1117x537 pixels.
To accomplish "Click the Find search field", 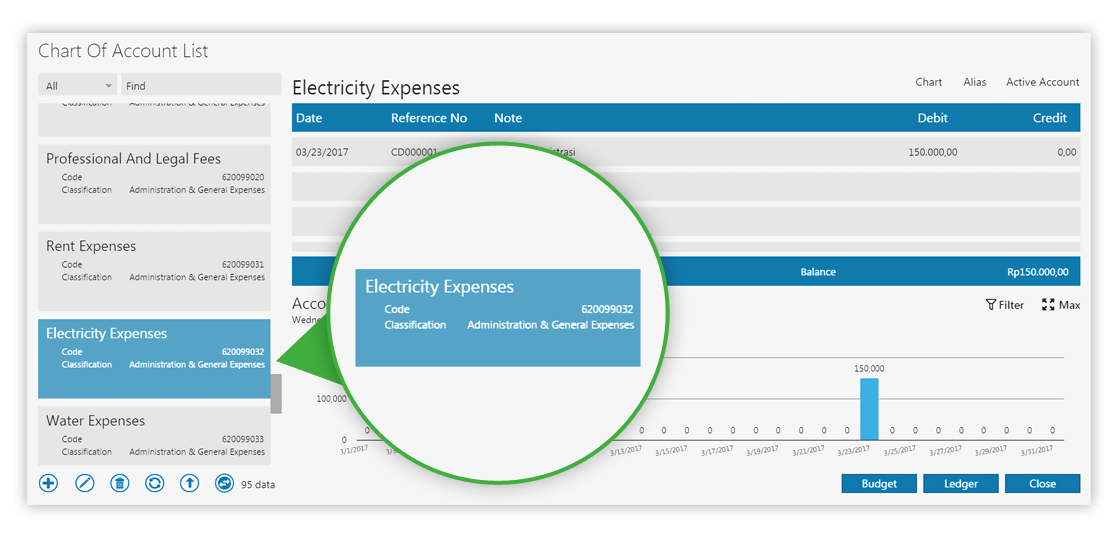I will tap(200, 86).
